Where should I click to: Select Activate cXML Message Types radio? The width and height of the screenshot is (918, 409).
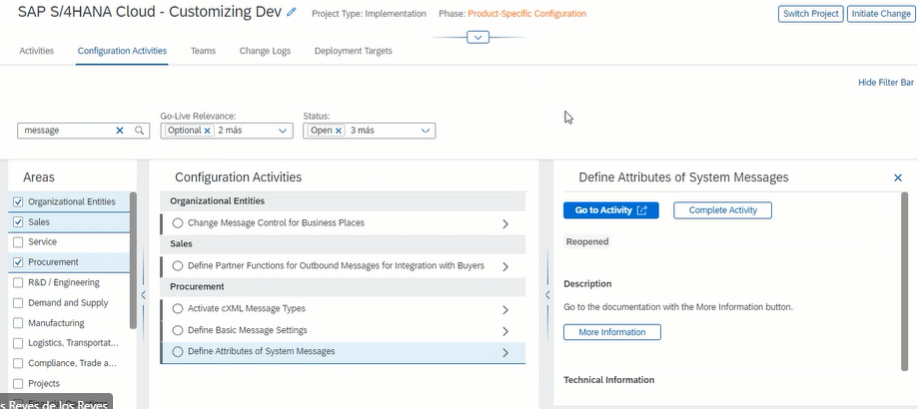(x=178, y=308)
